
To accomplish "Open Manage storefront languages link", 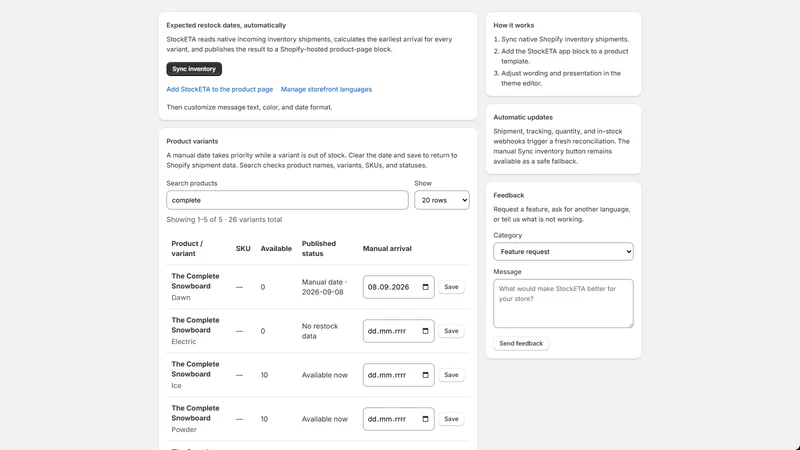I will click(x=326, y=89).
